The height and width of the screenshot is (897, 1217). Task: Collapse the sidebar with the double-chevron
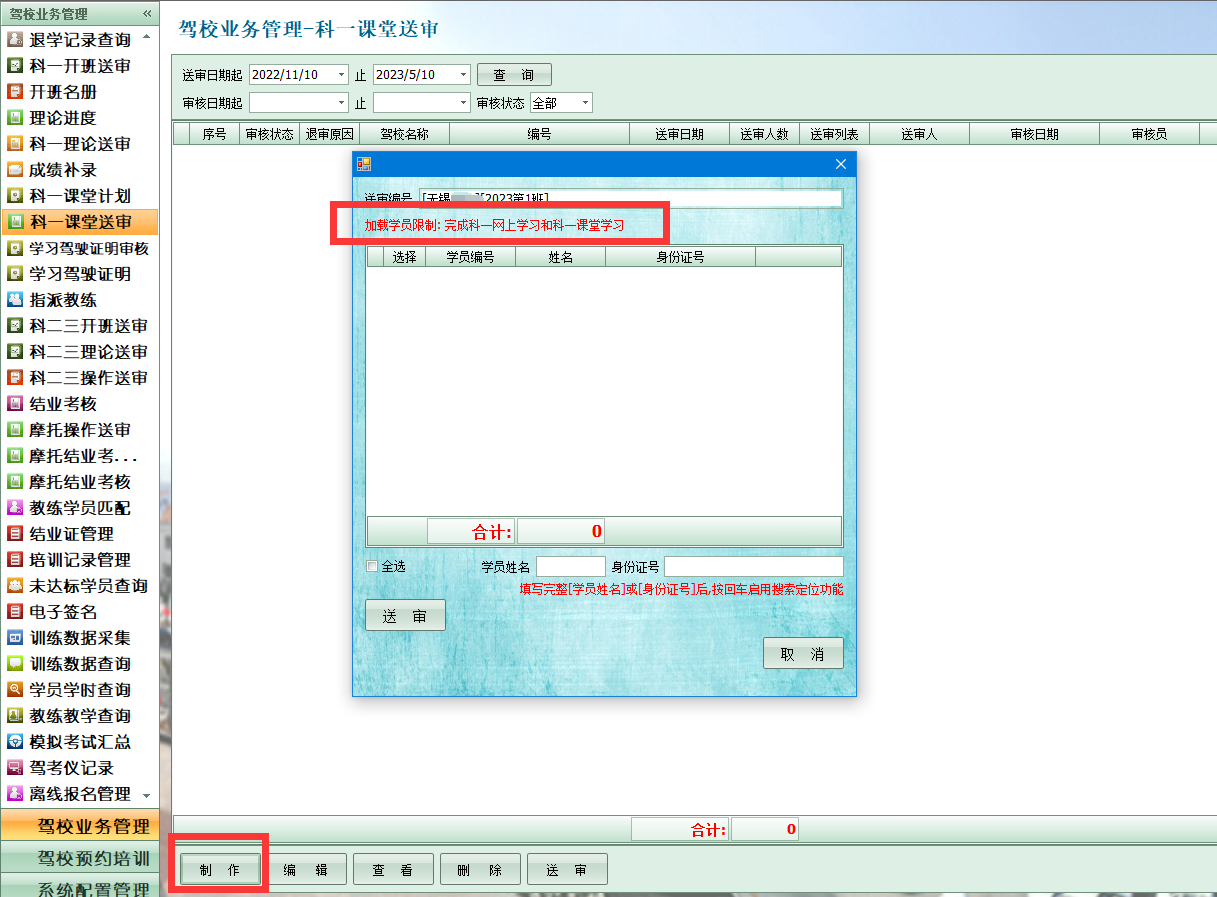click(147, 14)
